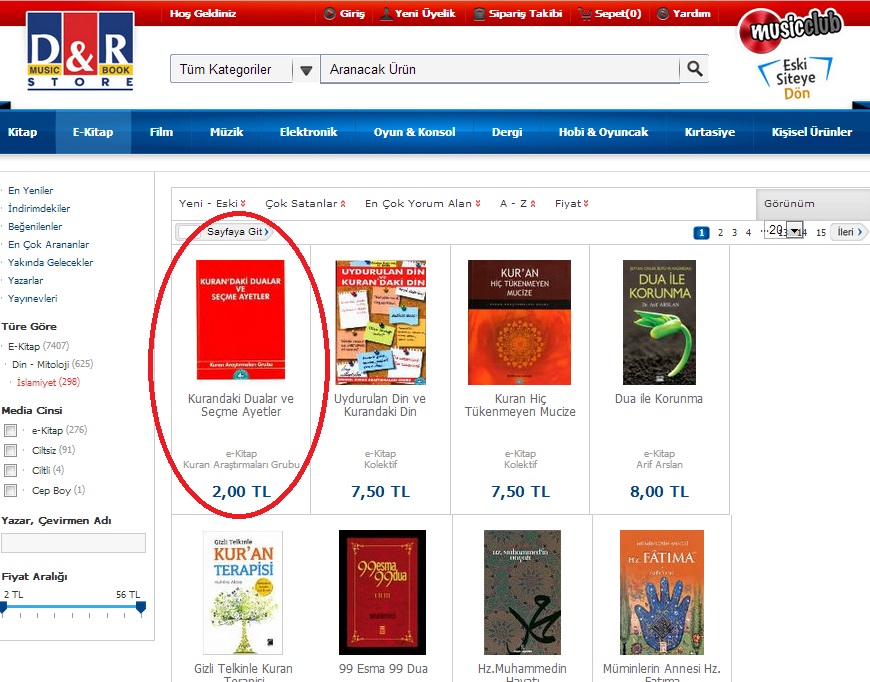Tick the Cep Boy checkbox
Viewport: 870px width, 682px height.
click(x=10, y=490)
